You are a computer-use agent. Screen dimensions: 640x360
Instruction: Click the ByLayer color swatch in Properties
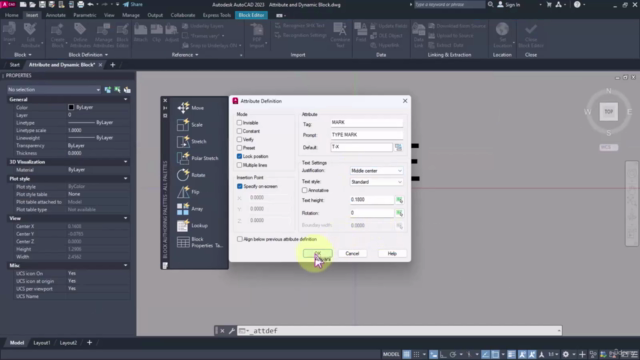pos(71,107)
